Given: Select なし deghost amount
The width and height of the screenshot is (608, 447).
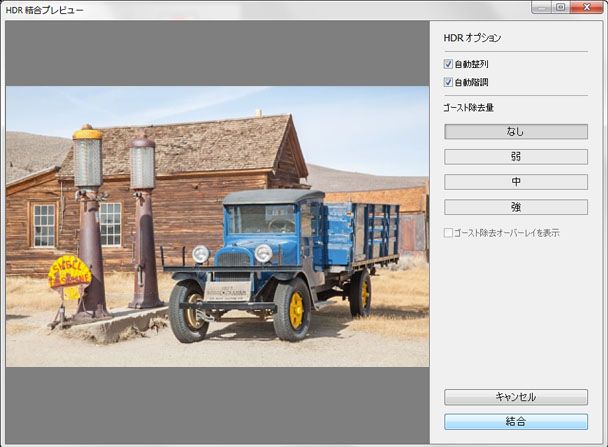Looking at the screenshot, I should coord(516,132).
